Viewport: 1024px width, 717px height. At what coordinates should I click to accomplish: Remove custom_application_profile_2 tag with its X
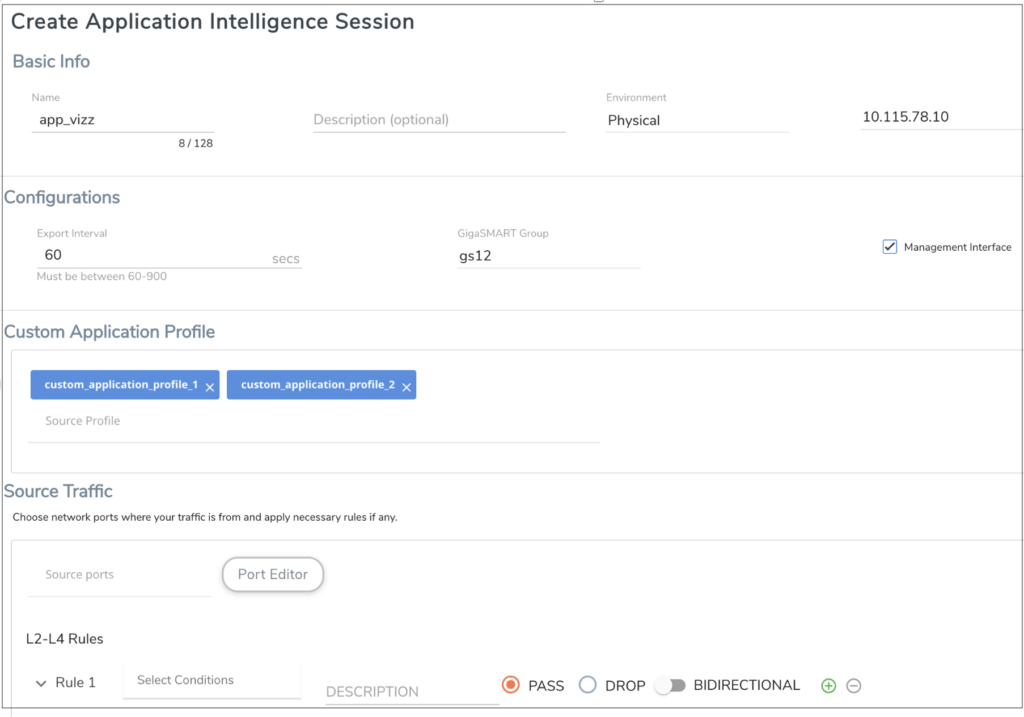(x=406, y=387)
